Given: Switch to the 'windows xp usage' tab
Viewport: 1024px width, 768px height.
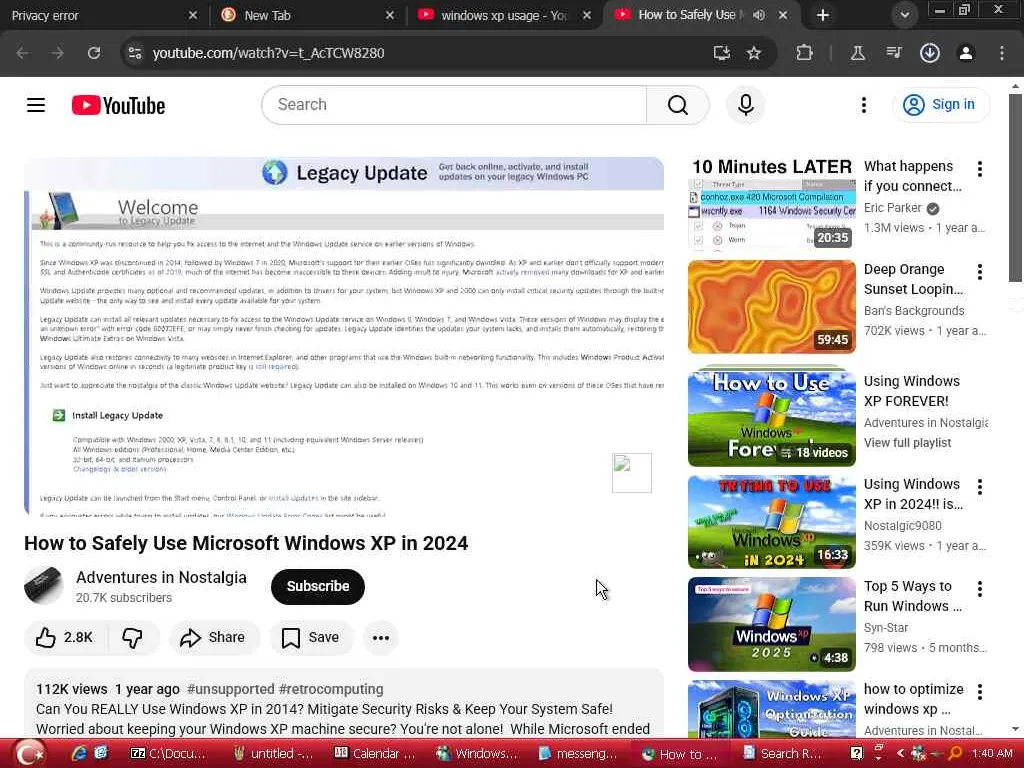Looking at the screenshot, I should (x=503, y=15).
